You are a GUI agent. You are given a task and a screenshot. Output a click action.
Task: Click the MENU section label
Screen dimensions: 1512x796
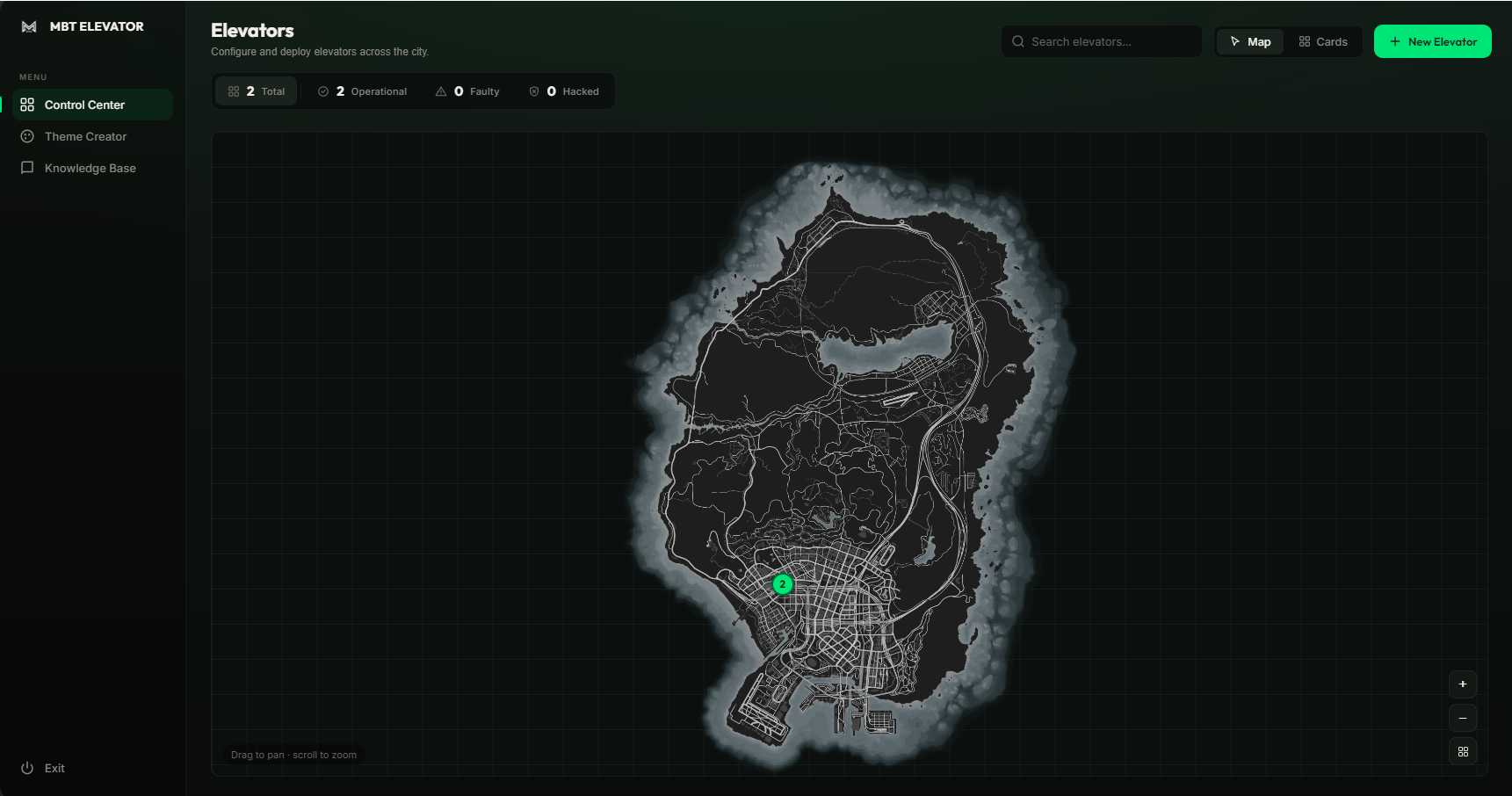[33, 77]
